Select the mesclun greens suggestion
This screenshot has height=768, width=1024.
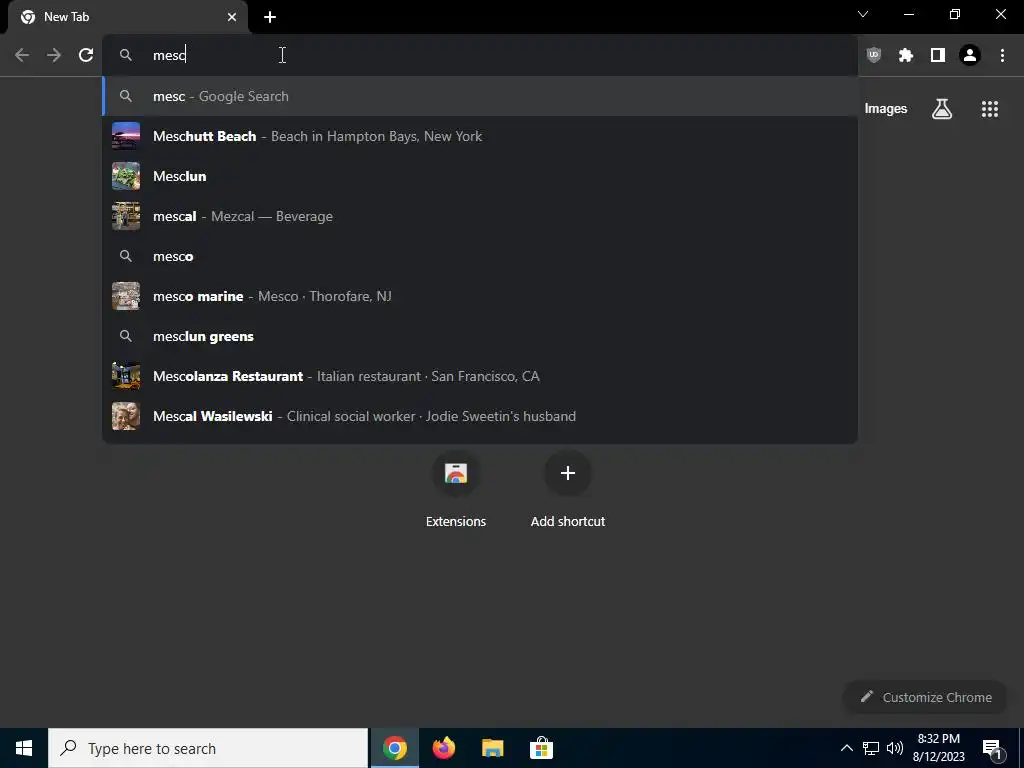click(x=480, y=336)
